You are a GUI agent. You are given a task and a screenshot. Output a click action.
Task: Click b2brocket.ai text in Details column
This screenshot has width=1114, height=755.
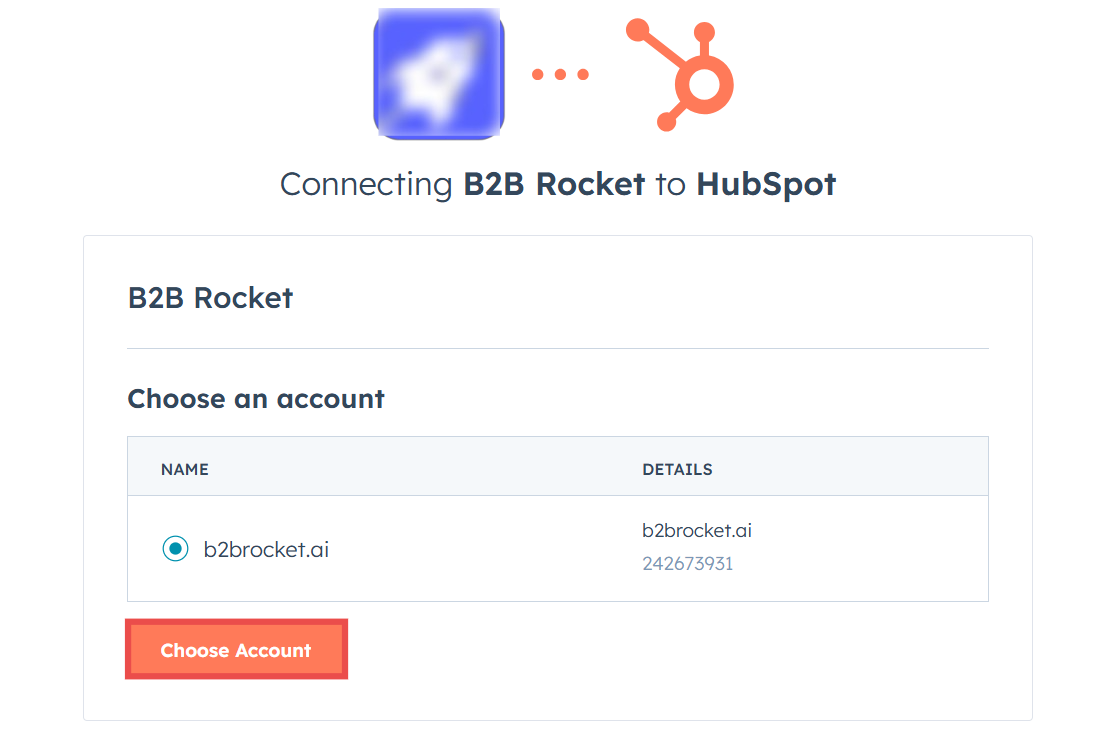(x=696, y=531)
